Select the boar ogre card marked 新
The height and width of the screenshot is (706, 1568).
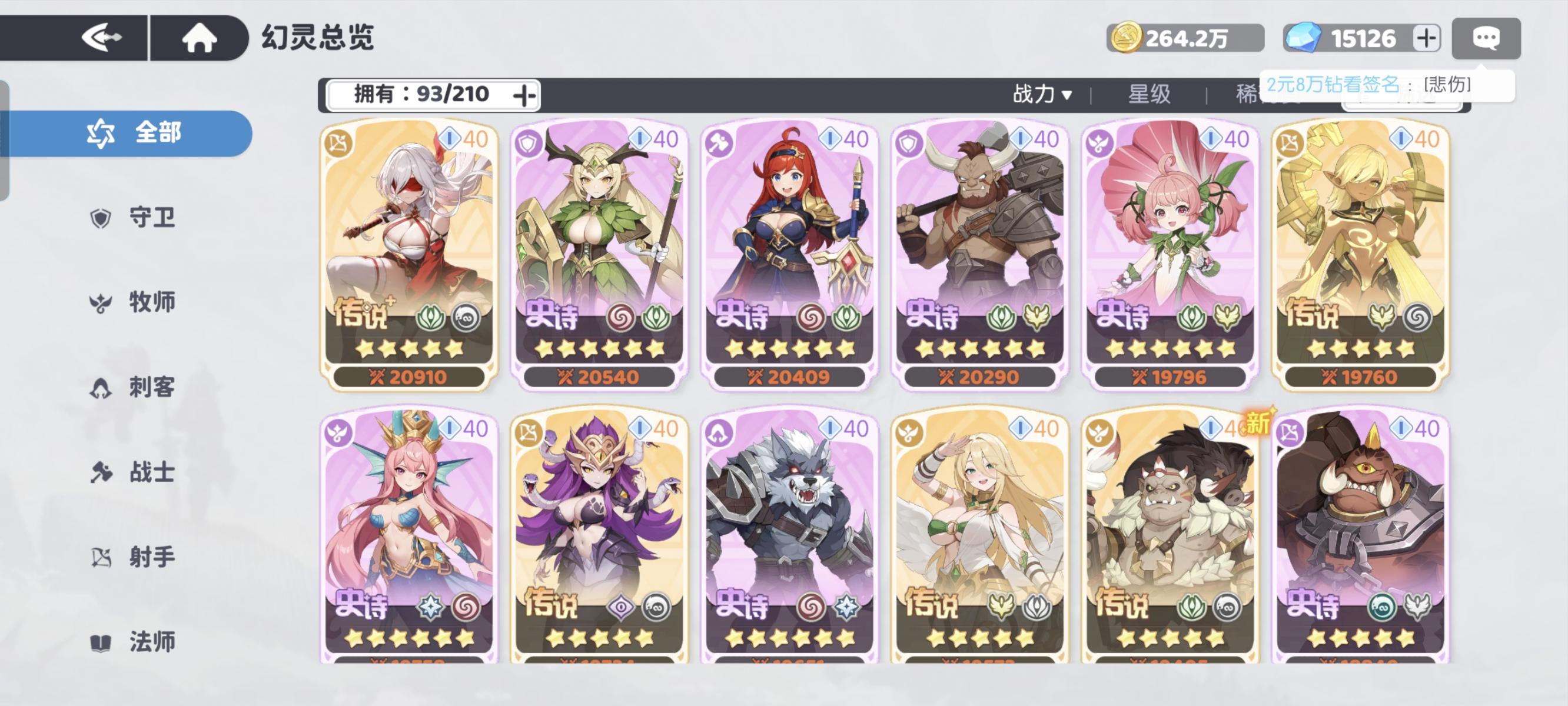coord(1170,535)
